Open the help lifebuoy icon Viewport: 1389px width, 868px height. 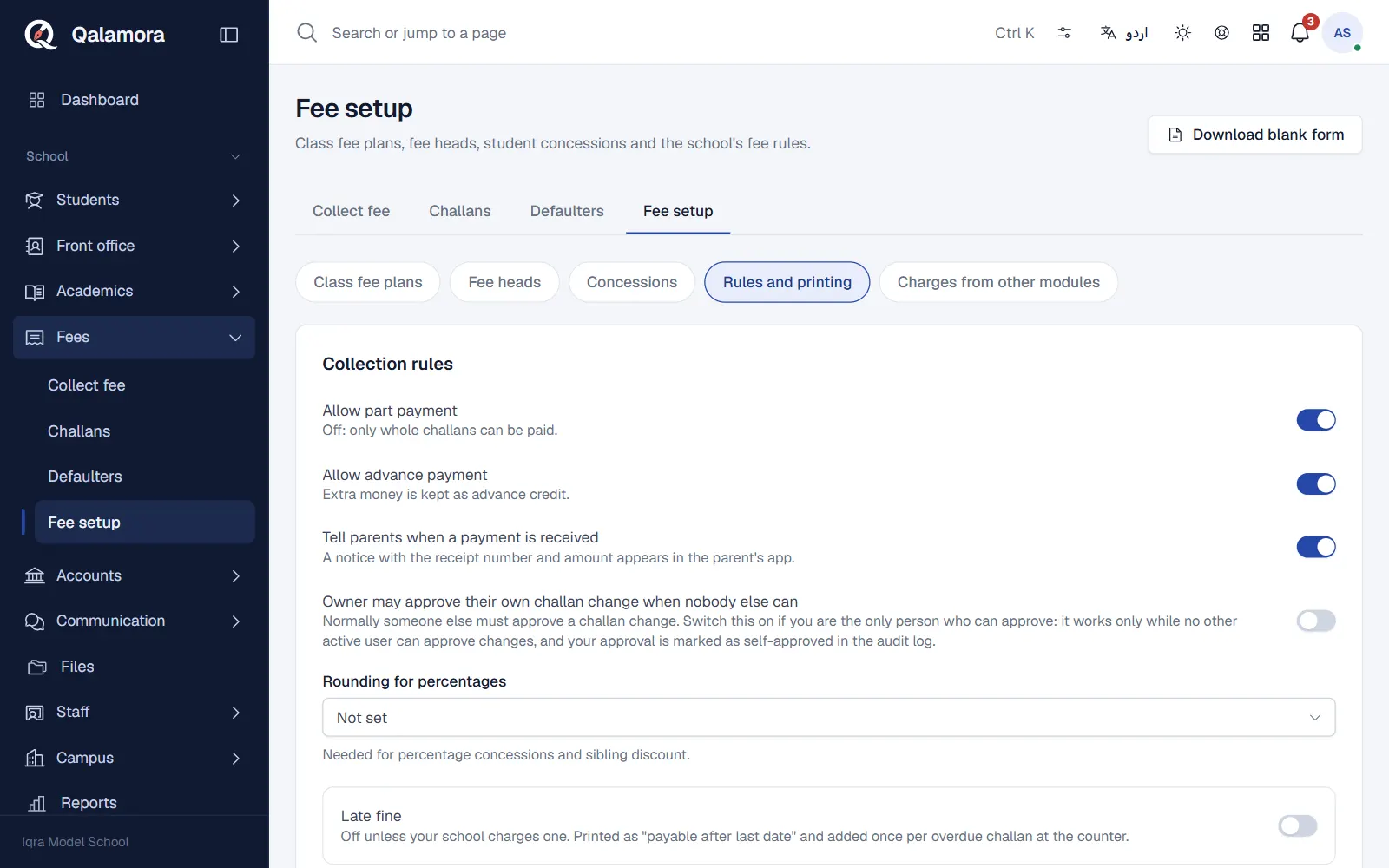[x=1221, y=33]
